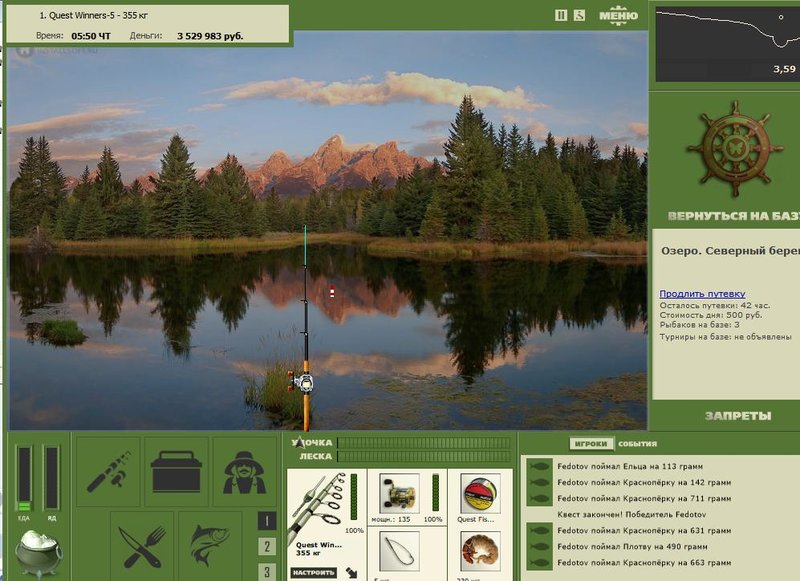Click the ship wheel return to base icon
The height and width of the screenshot is (581, 800).
(735, 148)
